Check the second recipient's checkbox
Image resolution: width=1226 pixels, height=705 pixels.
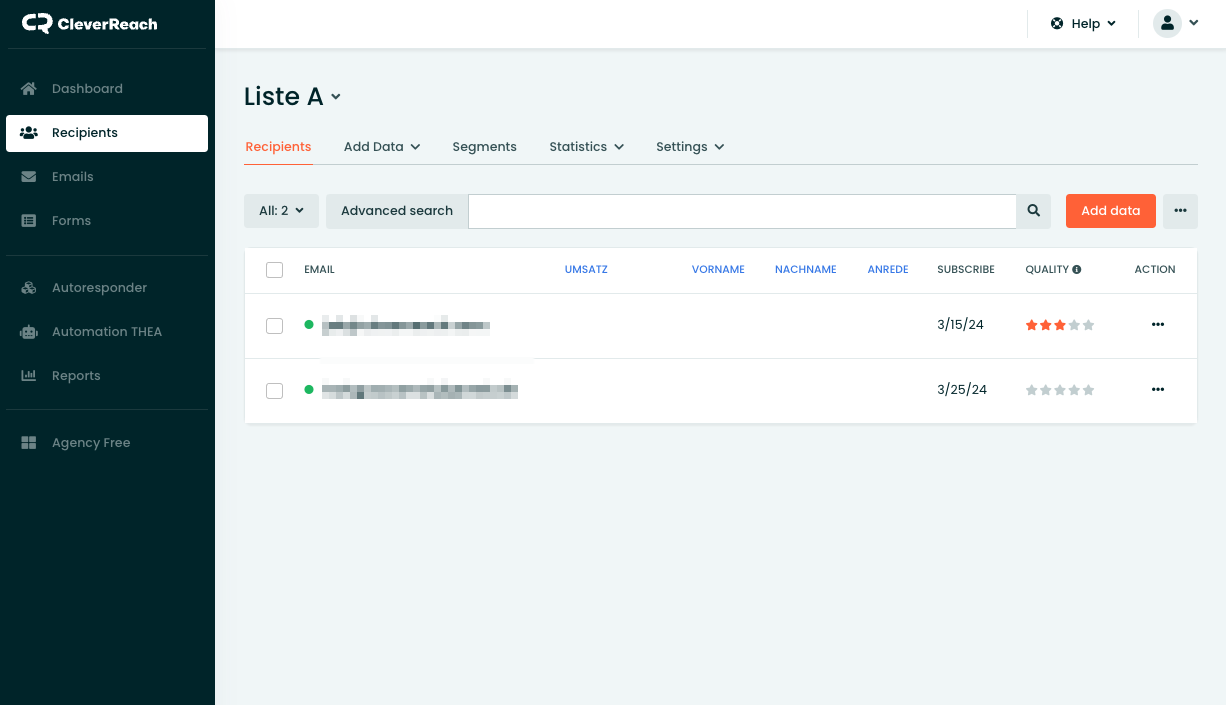pos(274,390)
